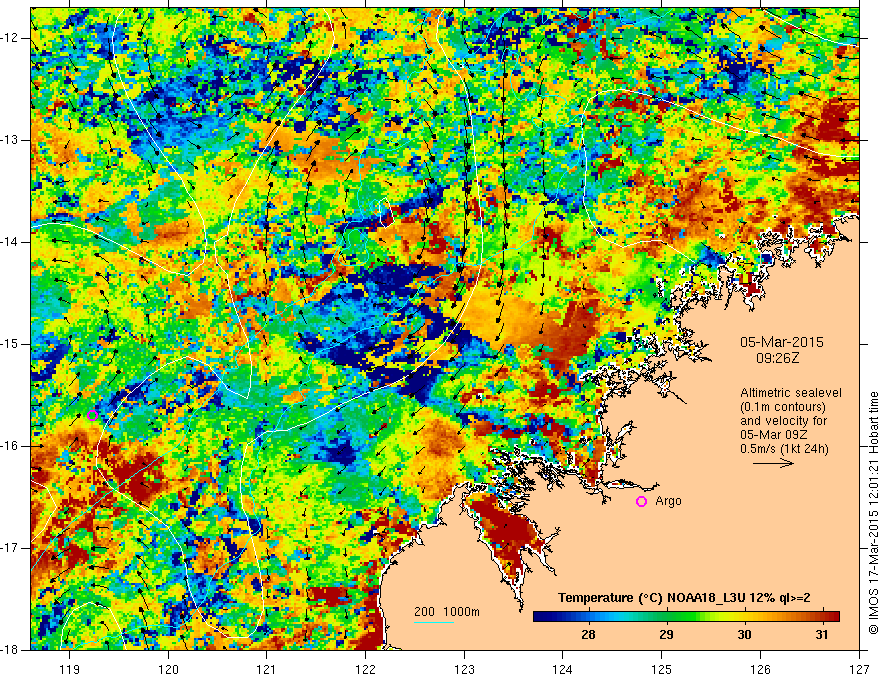Screen dimensions: 880x680
Task: Click the magenta circle beside the Argo legend label
Action: (x=641, y=502)
